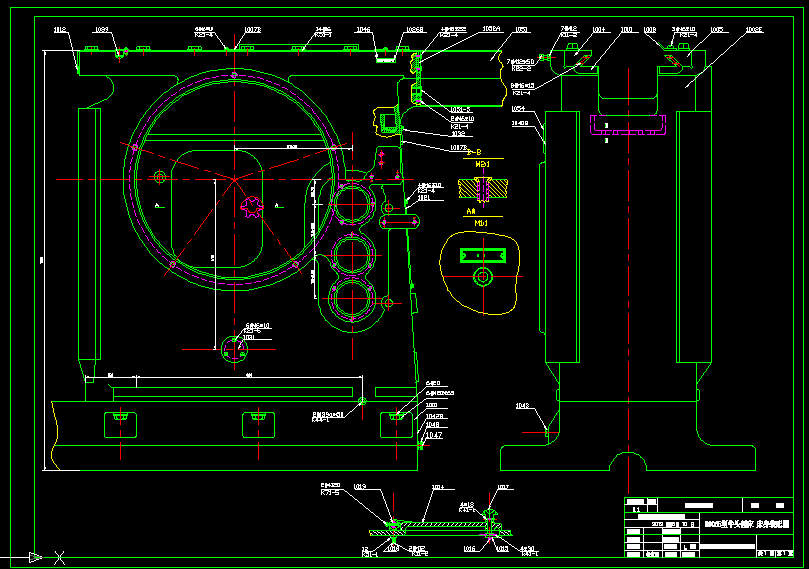Click the X axis marker beside the UCS icon
Image resolution: width=809 pixels, height=569 pixels.
pyautogui.click(x=59, y=558)
